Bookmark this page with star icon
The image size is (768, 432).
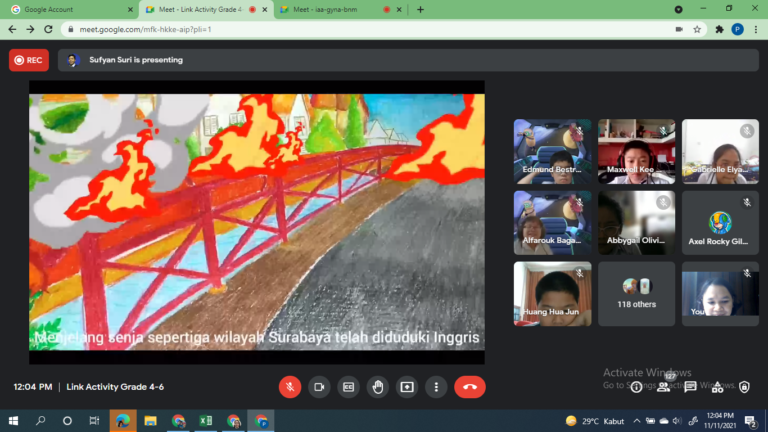(697, 29)
